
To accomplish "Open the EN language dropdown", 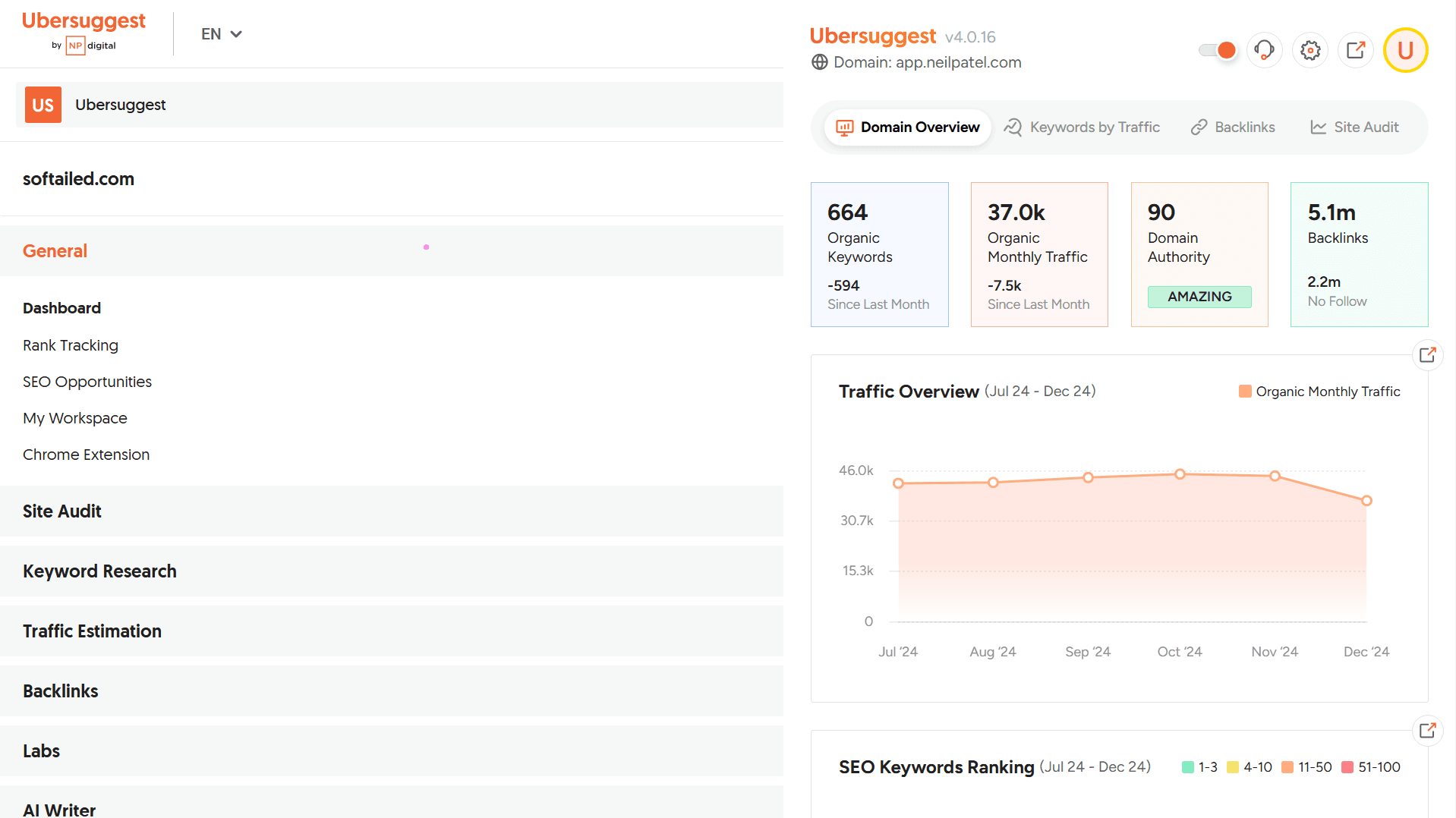I will 221,34.
